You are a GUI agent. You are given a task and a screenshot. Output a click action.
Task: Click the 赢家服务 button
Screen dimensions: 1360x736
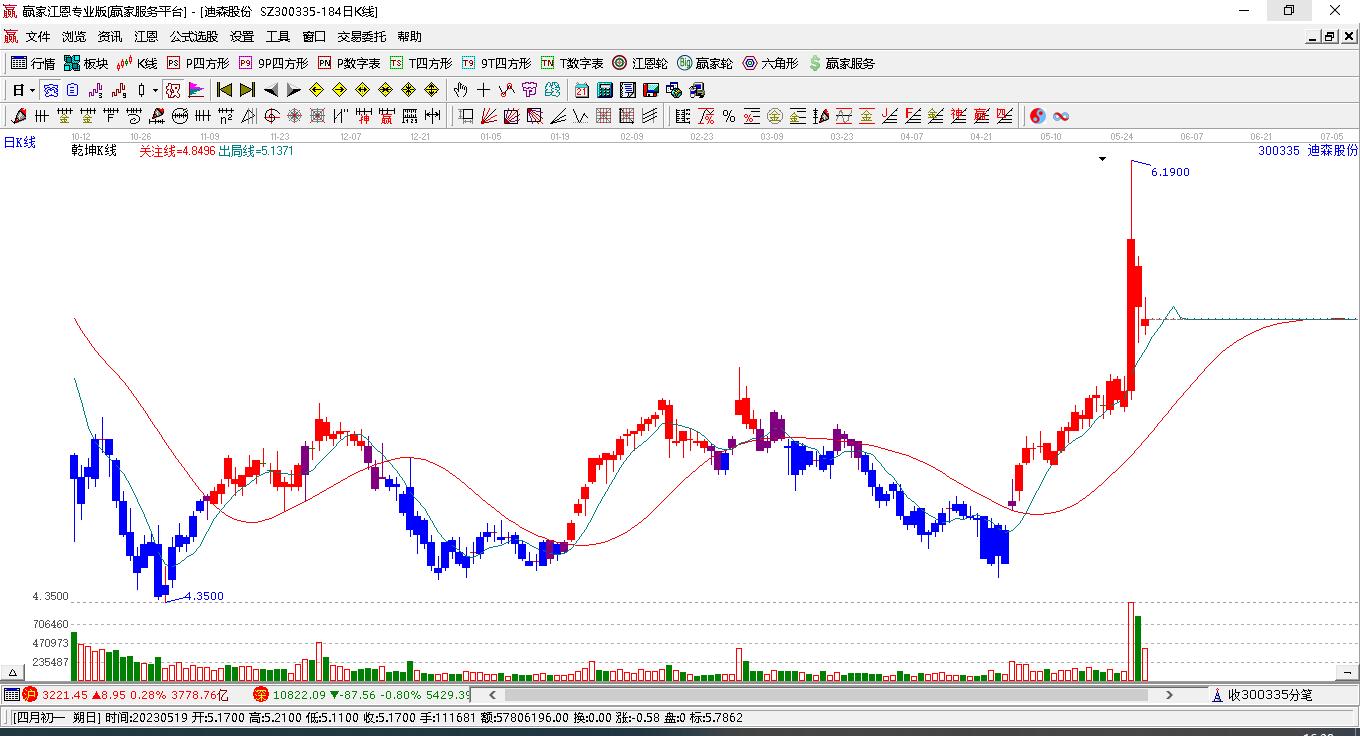tap(841, 63)
